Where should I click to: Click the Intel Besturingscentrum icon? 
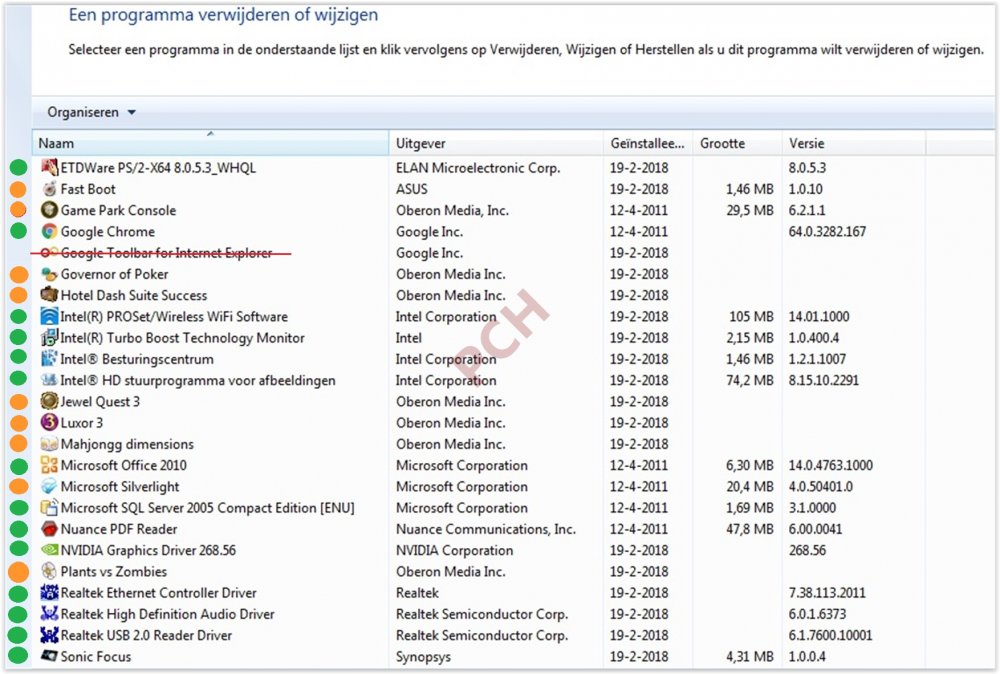pyautogui.click(x=49, y=359)
